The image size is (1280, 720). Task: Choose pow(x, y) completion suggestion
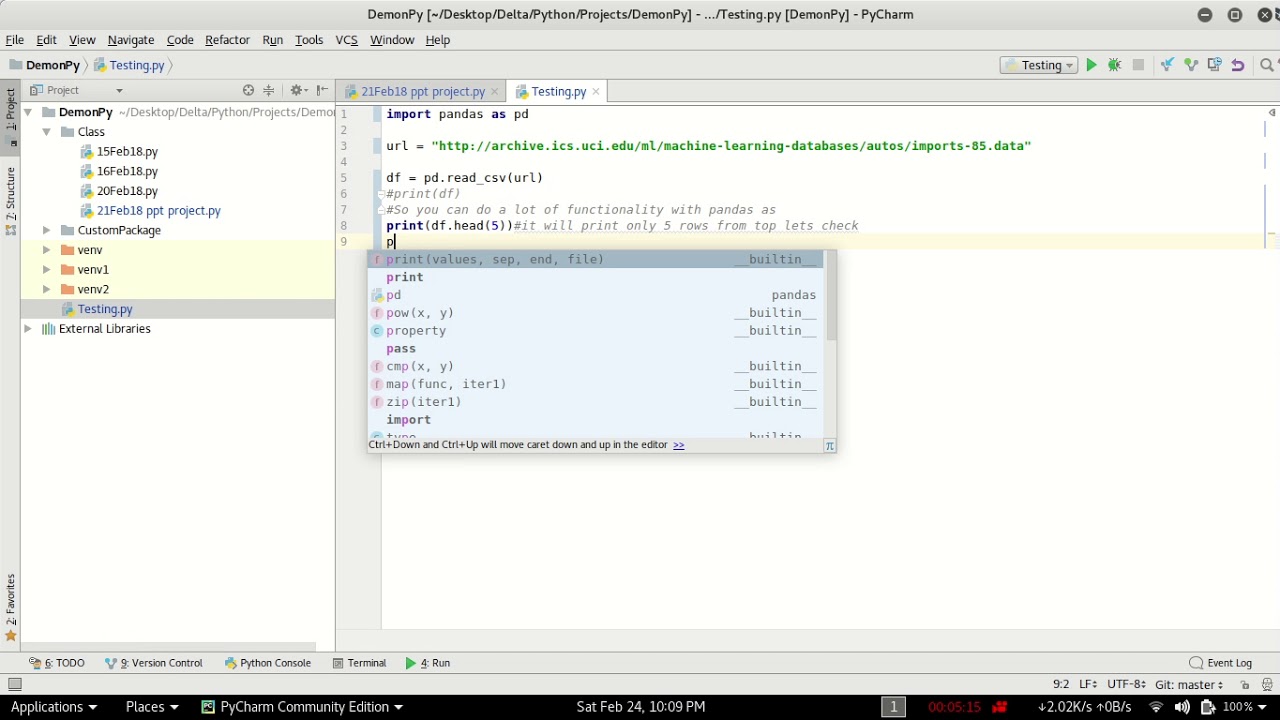click(x=596, y=313)
